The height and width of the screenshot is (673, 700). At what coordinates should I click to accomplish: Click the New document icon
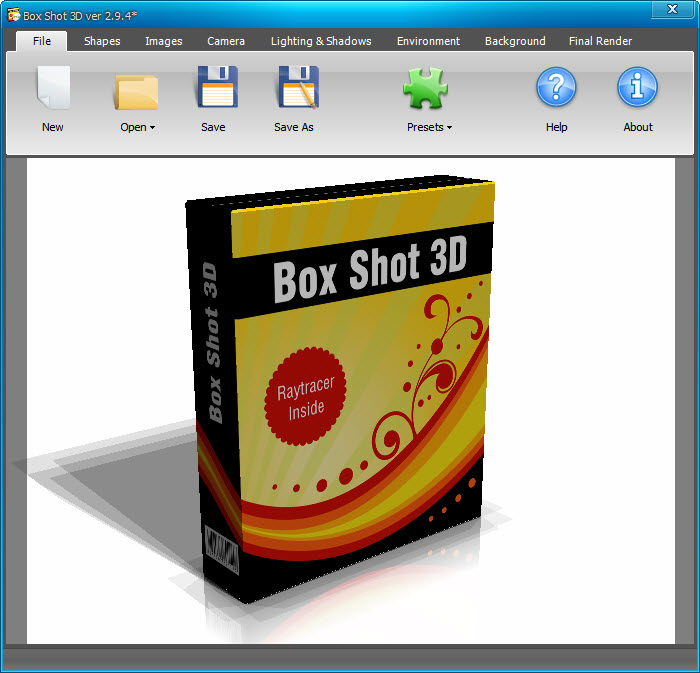[53, 88]
